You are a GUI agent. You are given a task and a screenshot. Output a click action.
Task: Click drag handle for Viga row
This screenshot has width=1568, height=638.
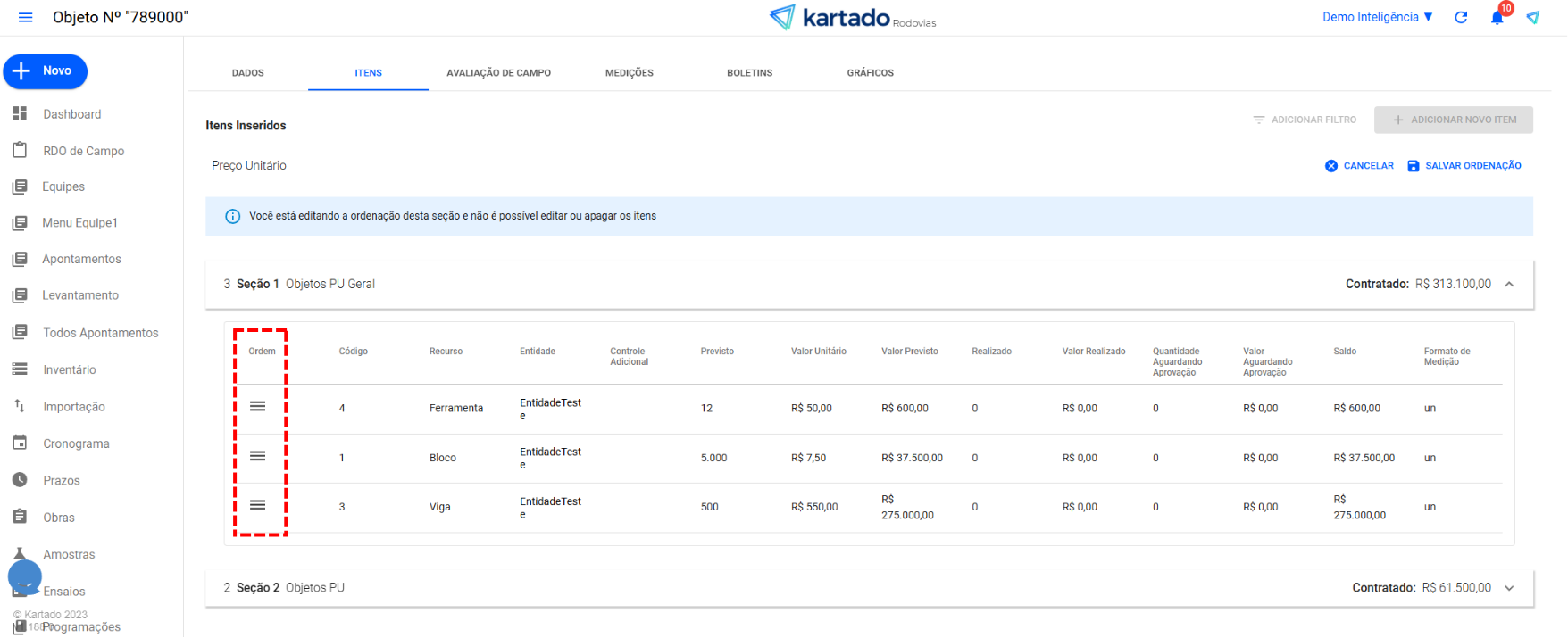tap(258, 505)
